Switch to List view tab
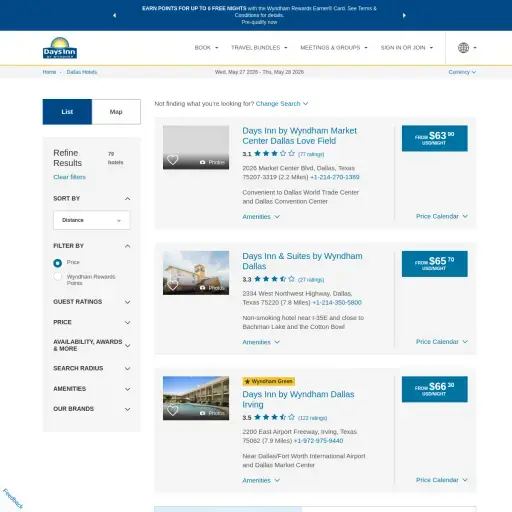 67,112
